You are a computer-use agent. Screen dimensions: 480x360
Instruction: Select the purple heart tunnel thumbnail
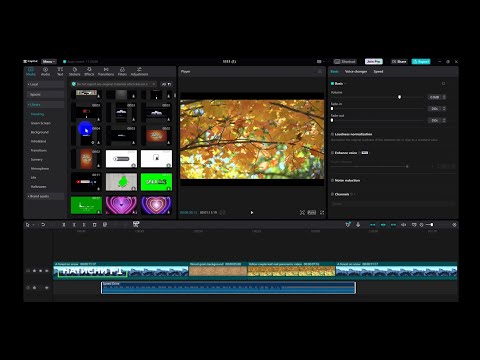click(x=121, y=205)
